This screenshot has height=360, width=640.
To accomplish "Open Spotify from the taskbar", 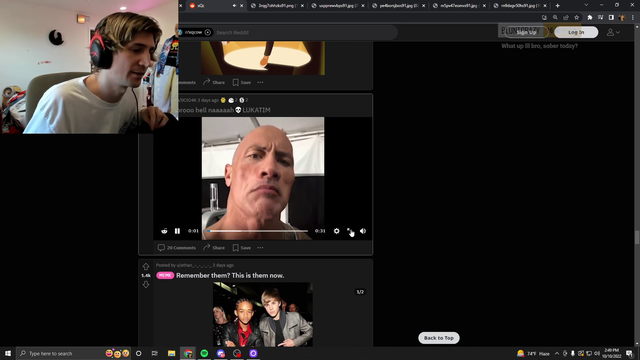I will click(x=204, y=353).
